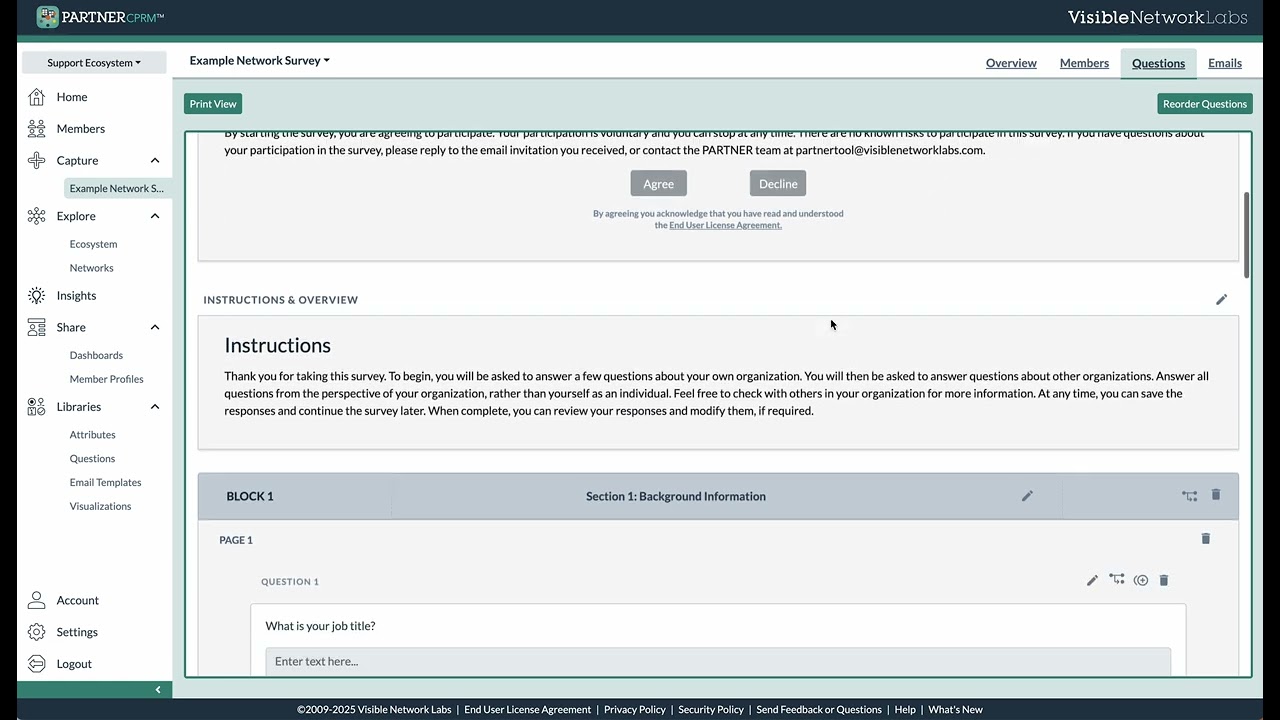This screenshot has height=720, width=1280.
Task: Click the Visible Network Labs logo
Action: 1158,17
